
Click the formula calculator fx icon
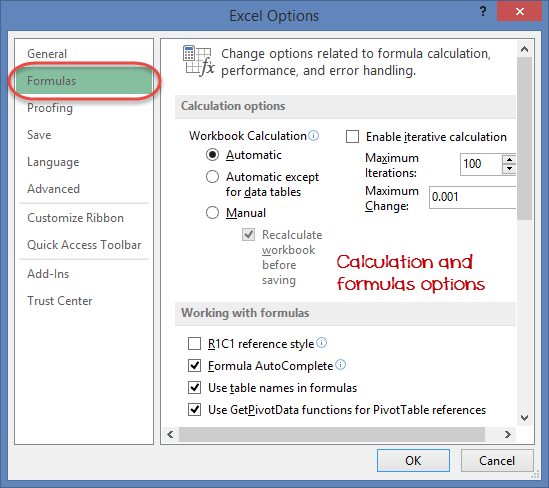click(199, 61)
